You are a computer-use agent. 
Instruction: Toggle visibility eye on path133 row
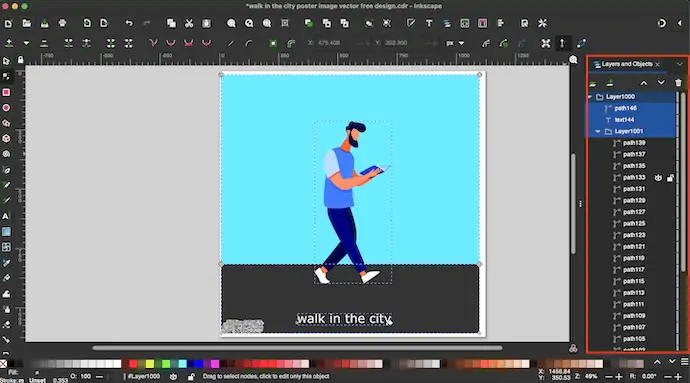[x=658, y=178]
